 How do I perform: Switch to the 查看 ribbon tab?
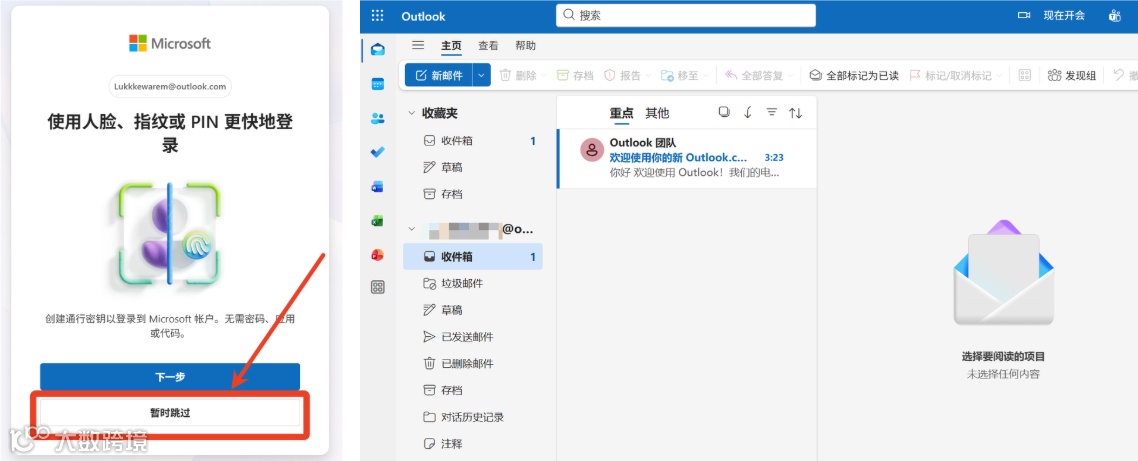click(488, 45)
